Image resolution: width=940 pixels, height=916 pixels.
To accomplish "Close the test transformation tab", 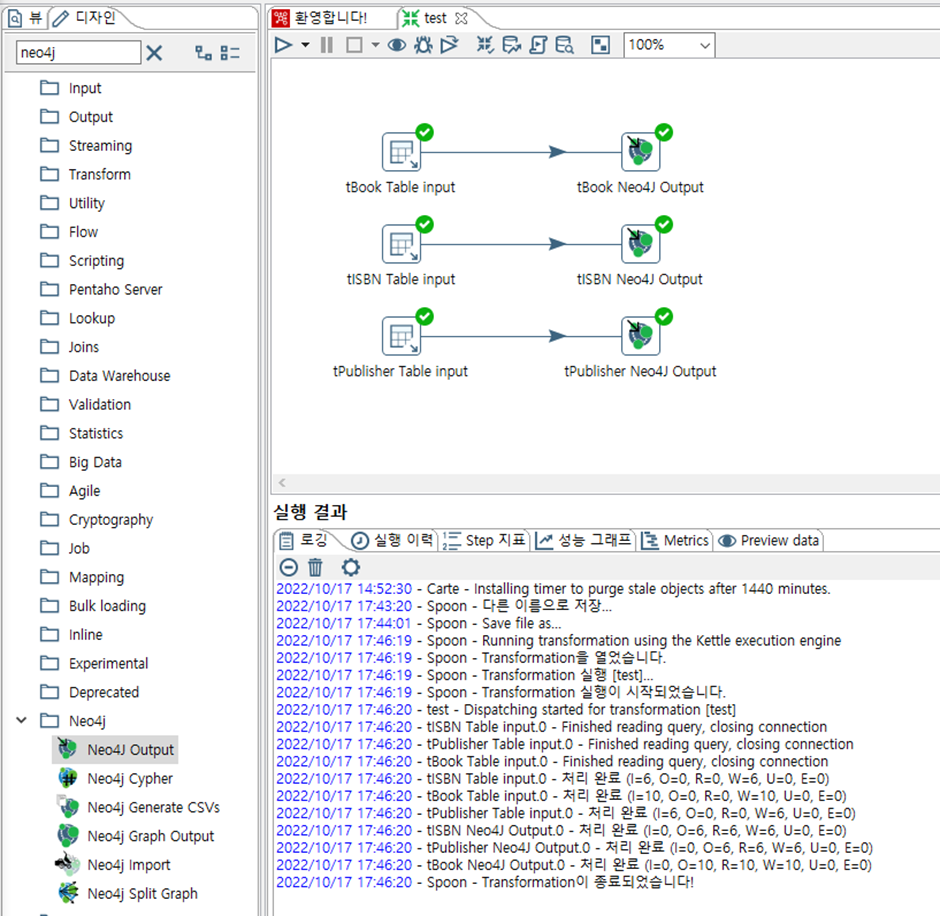I will point(461,19).
